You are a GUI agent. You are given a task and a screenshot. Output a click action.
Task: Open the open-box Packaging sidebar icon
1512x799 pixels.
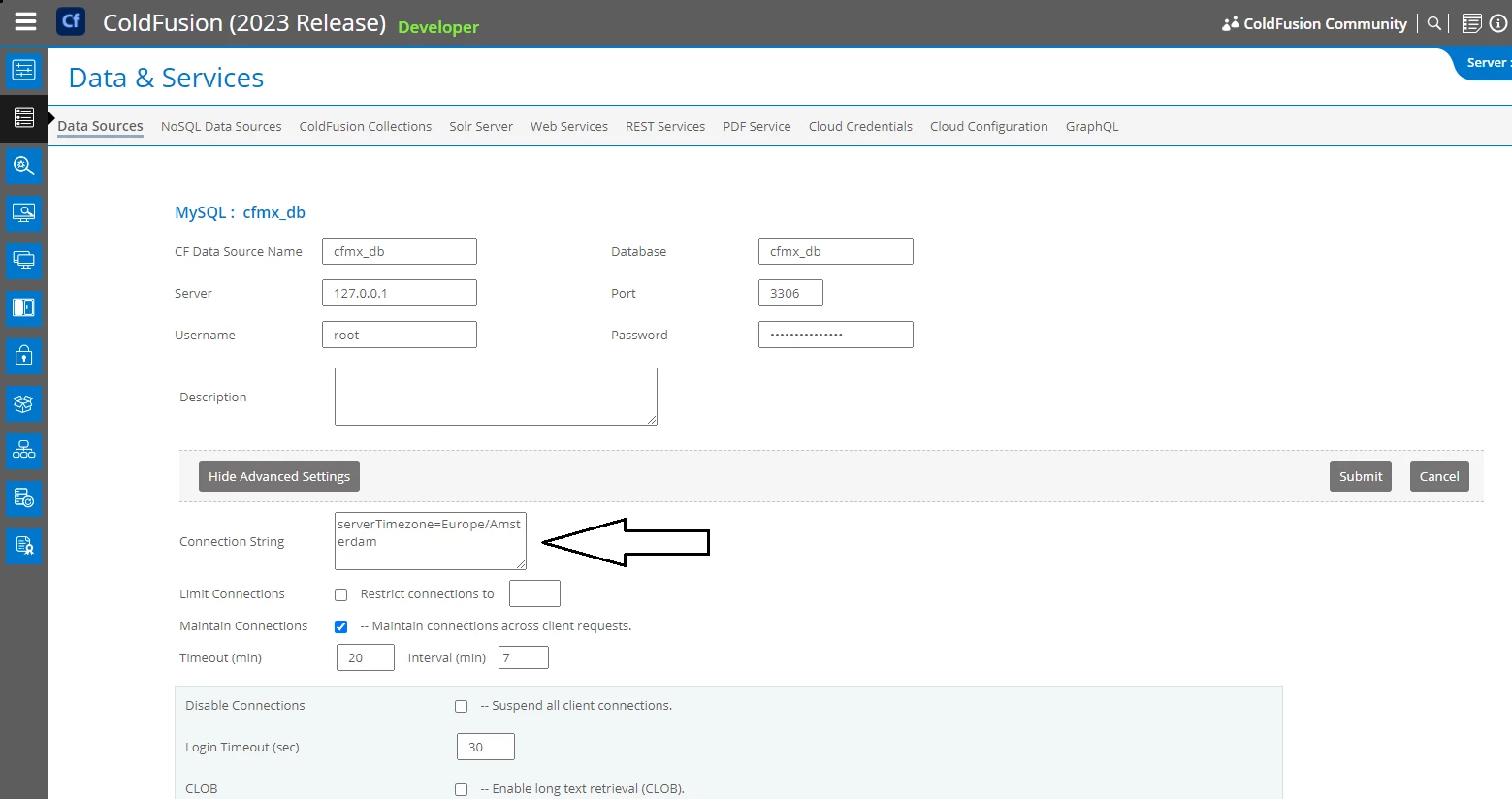(x=23, y=403)
